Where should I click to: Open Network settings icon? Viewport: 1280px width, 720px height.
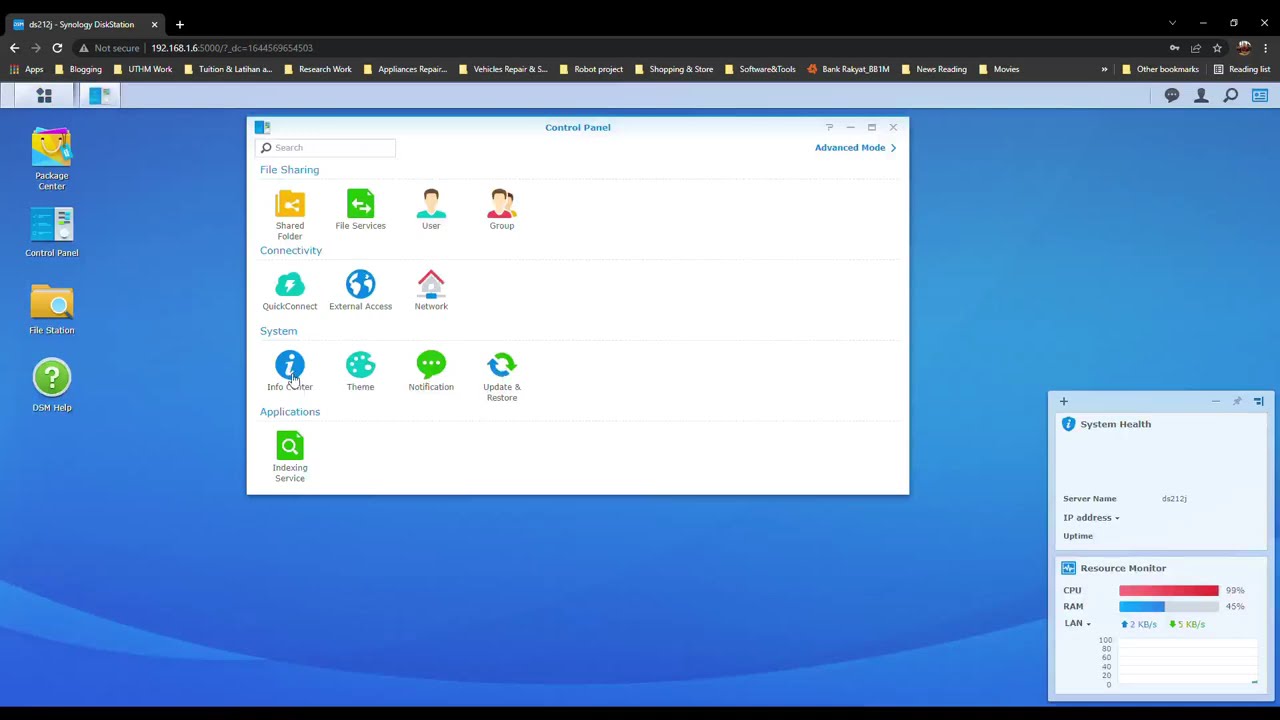coord(431,290)
